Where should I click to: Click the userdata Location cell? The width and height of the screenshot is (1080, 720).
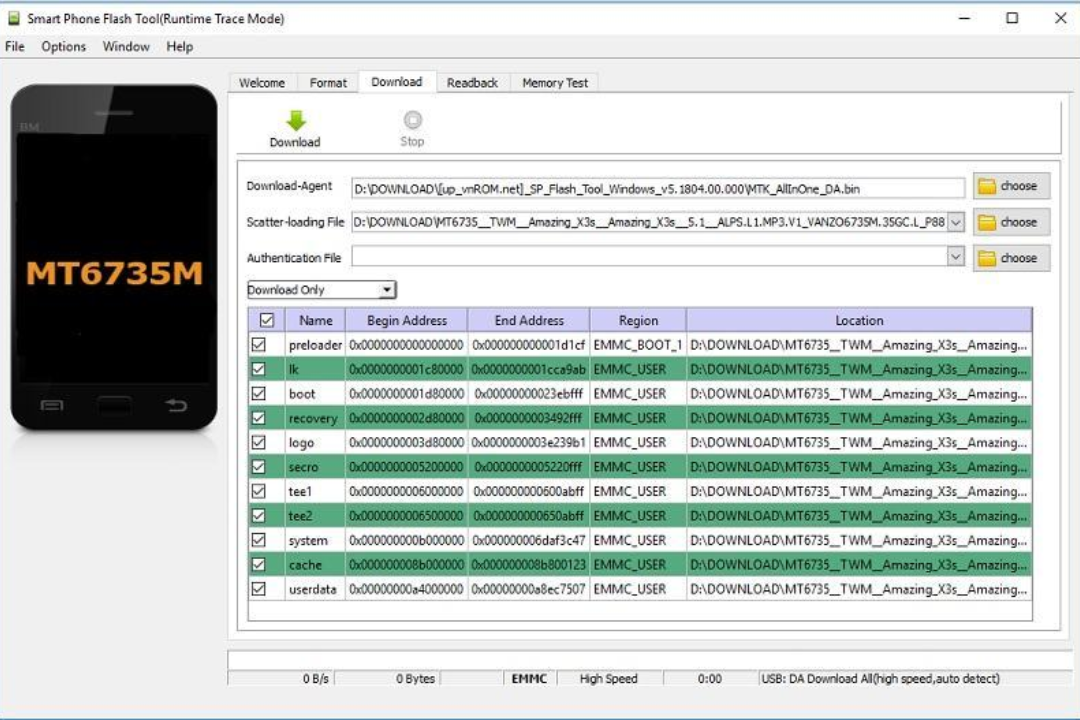click(x=859, y=589)
